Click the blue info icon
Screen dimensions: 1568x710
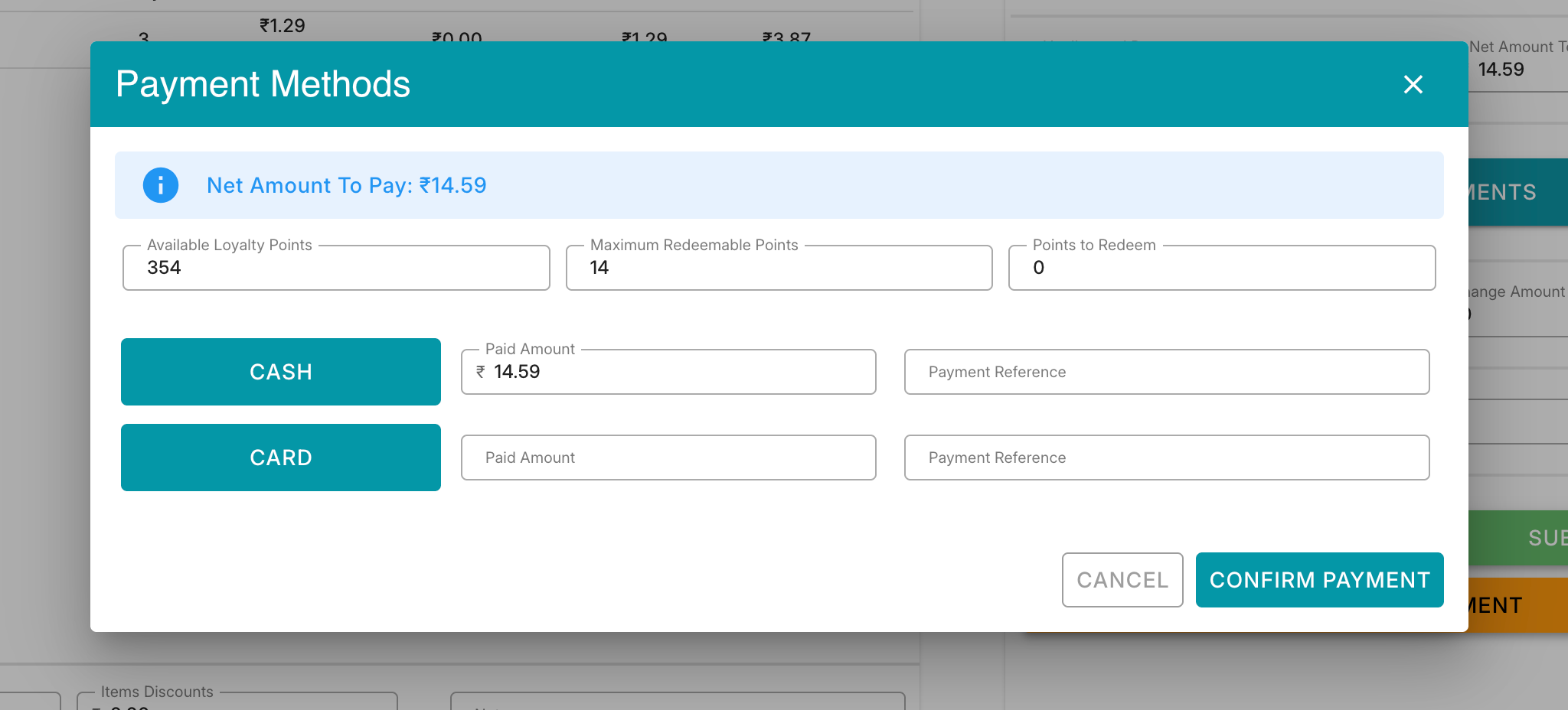point(161,185)
